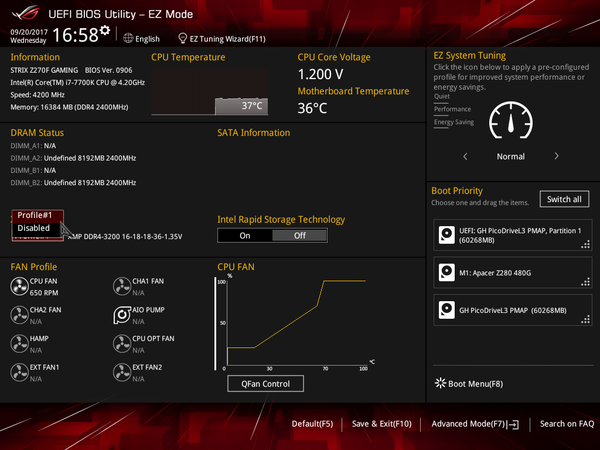Click the CHA1 FAN fan icon
This screenshot has height=450, width=600.
pyautogui.click(x=122, y=287)
